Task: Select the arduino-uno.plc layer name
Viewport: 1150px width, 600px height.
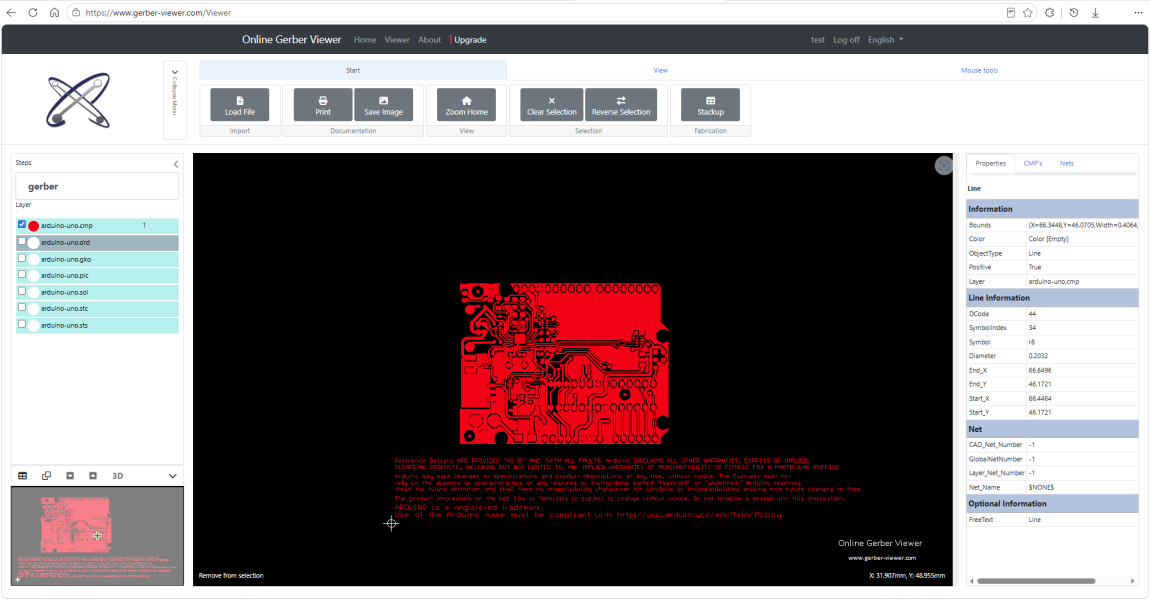Action: click(x=65, y=276)
